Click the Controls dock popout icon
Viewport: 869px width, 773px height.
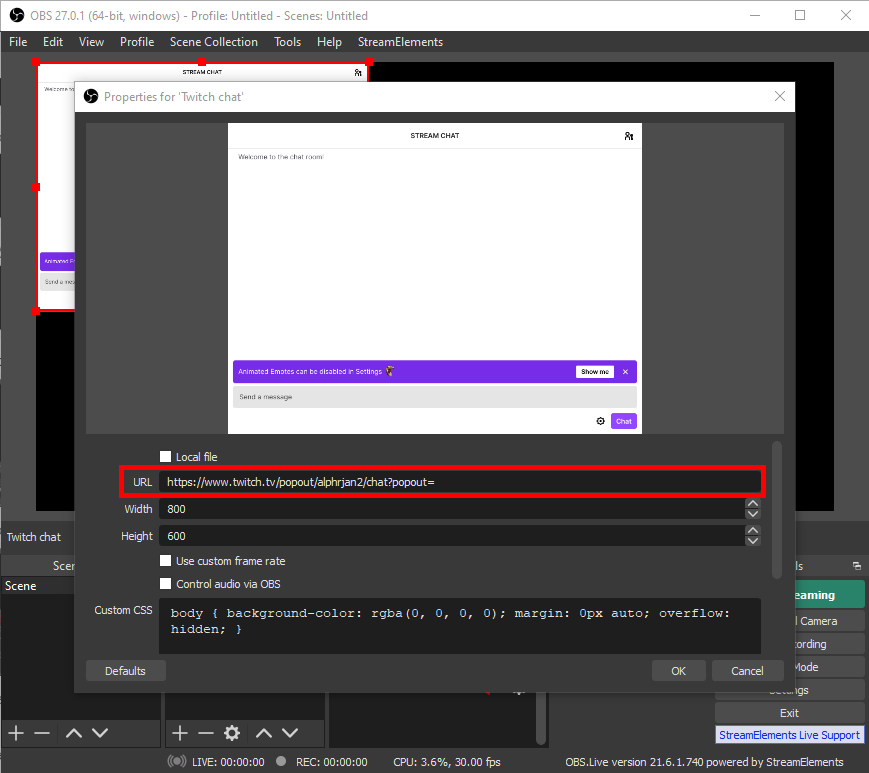tap(857, 566)
